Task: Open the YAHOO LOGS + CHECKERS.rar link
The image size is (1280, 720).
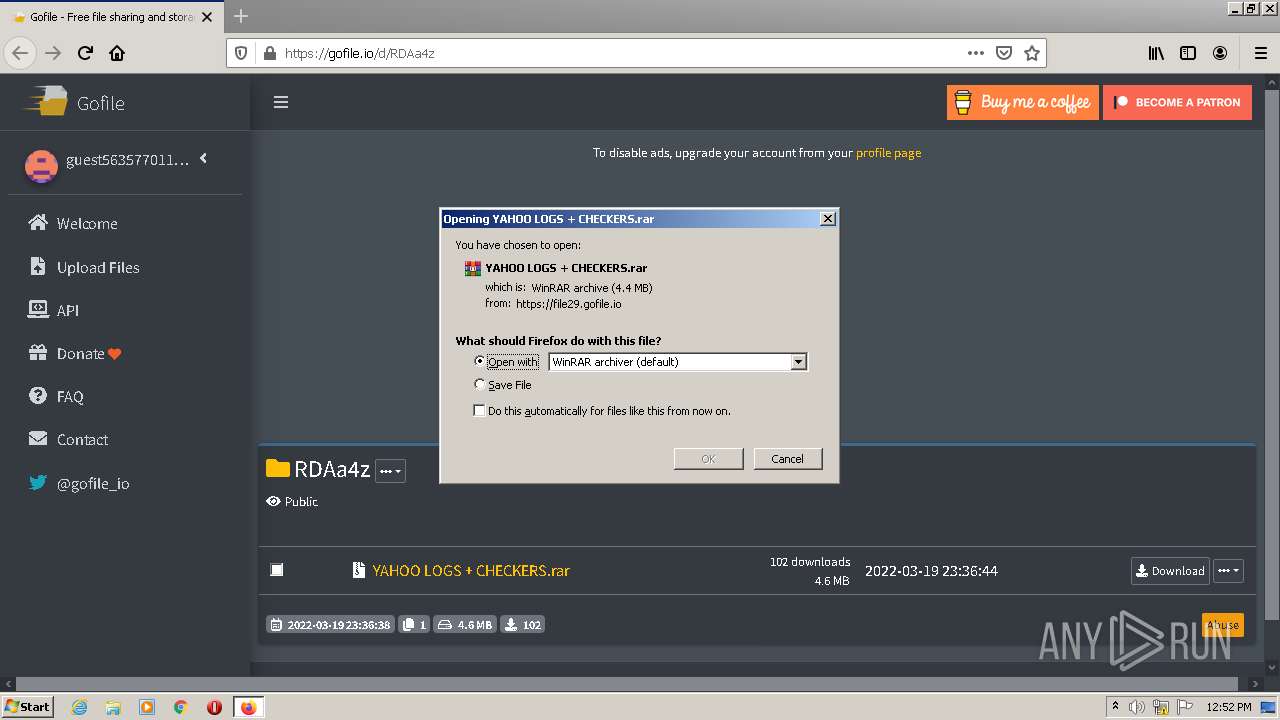Action: point(470,570)
